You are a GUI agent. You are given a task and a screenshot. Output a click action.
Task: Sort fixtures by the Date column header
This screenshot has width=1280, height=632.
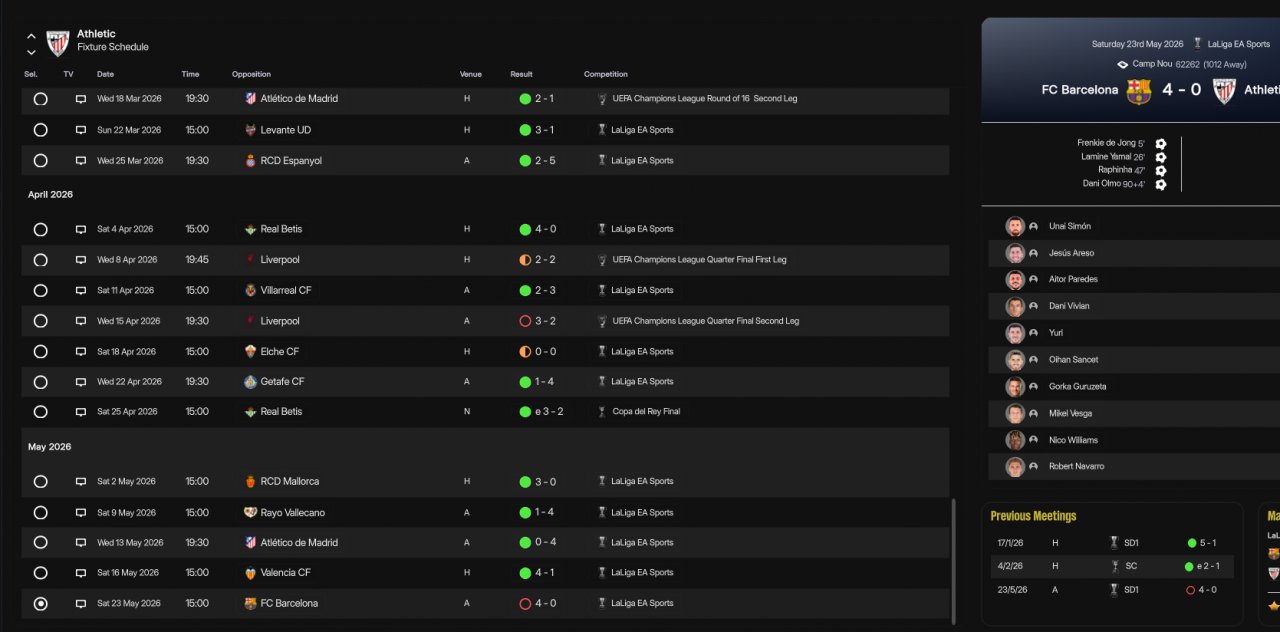[x=105, y=74]
